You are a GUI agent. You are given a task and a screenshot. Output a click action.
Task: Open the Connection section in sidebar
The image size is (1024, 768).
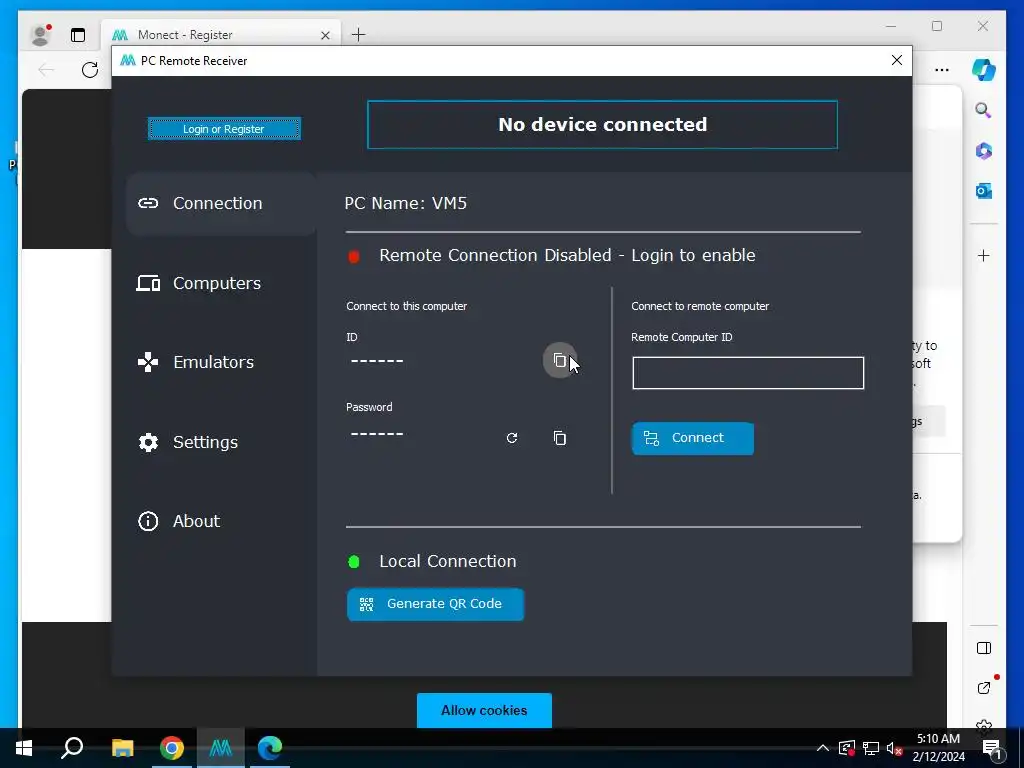[221, 203]
